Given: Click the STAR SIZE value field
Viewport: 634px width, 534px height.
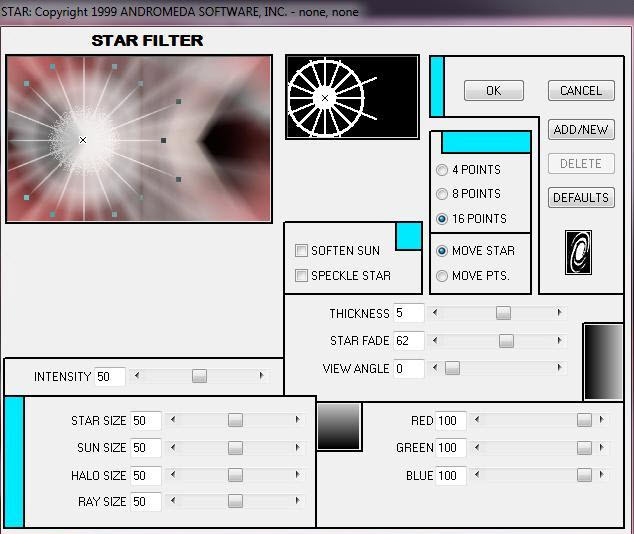Looking at the screenshot, I should click(146, 421).
